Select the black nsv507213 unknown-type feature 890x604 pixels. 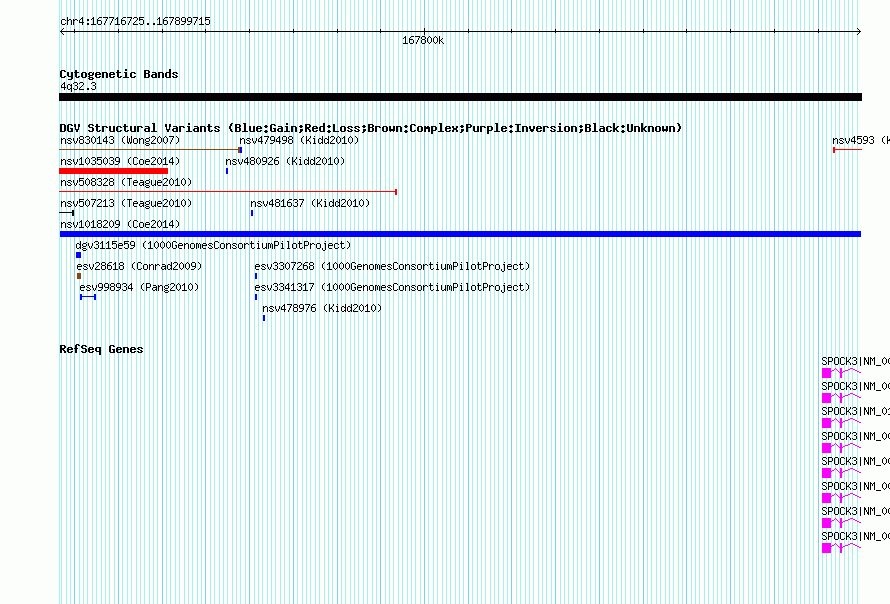click(66, 213)
